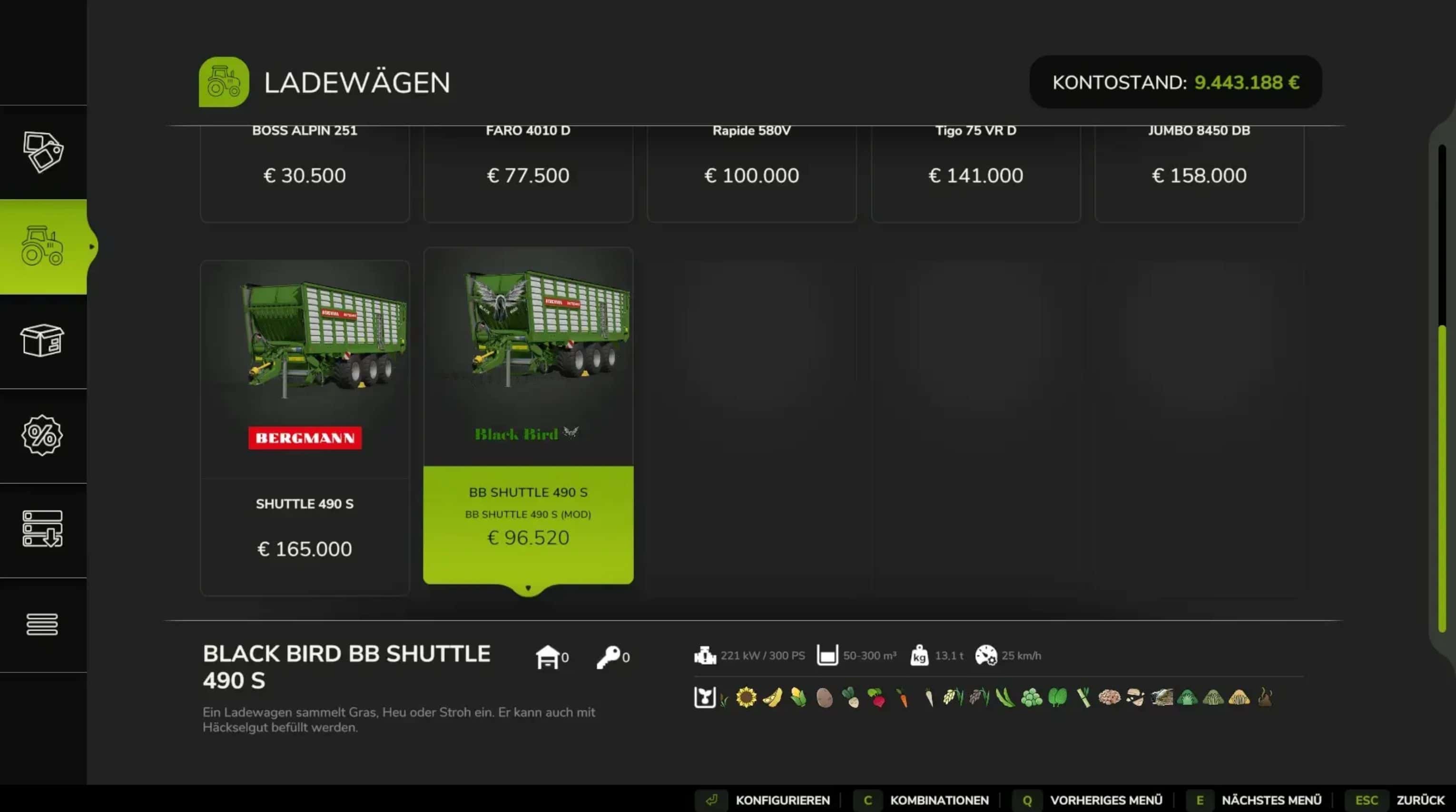Image resolution: width=1456 pixels, height=812 pixels.
Task: Open the downloads list sidebar icon
Action: pos(43,529)
